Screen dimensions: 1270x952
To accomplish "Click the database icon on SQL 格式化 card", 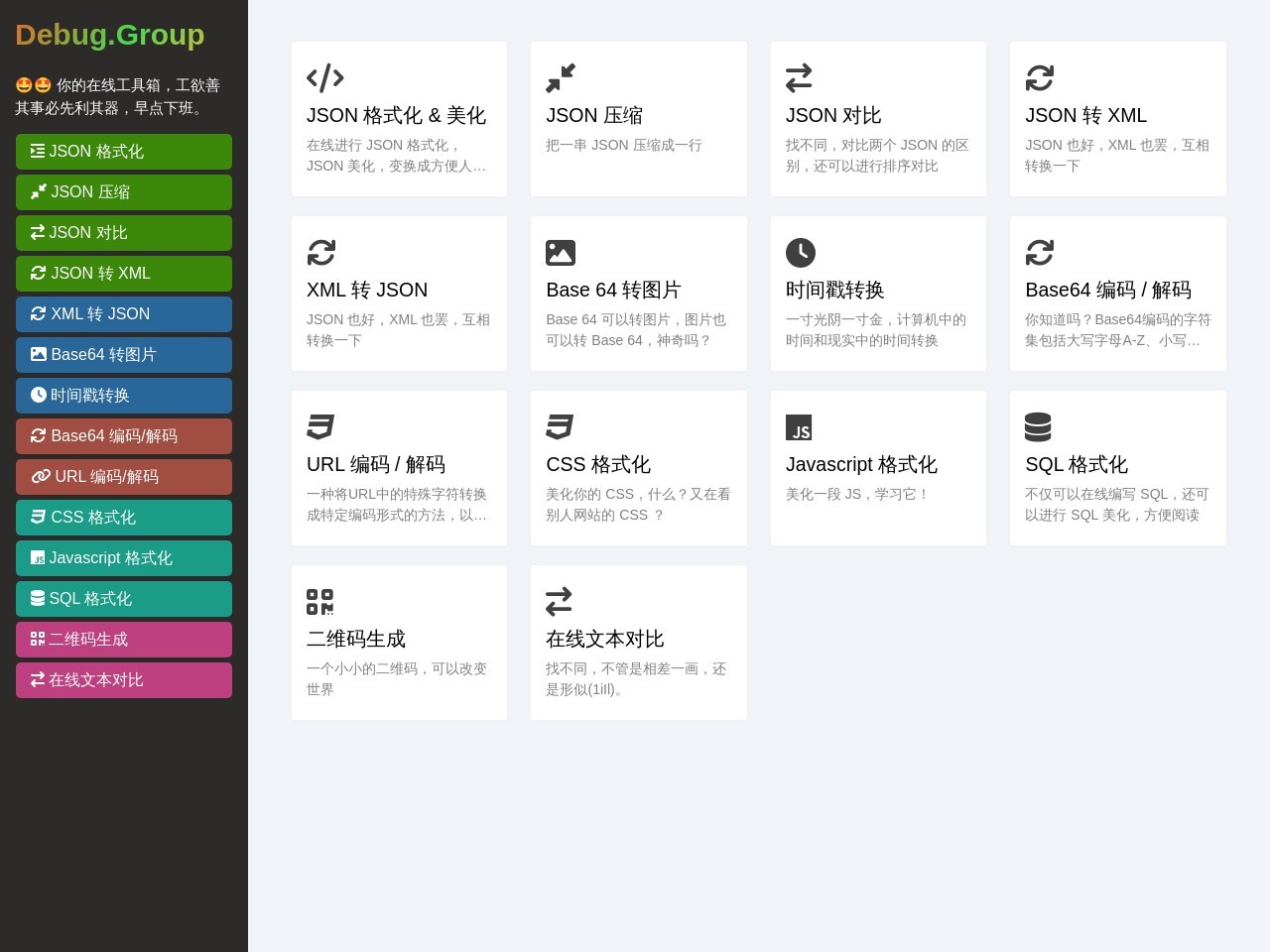I will (1038, 426).
